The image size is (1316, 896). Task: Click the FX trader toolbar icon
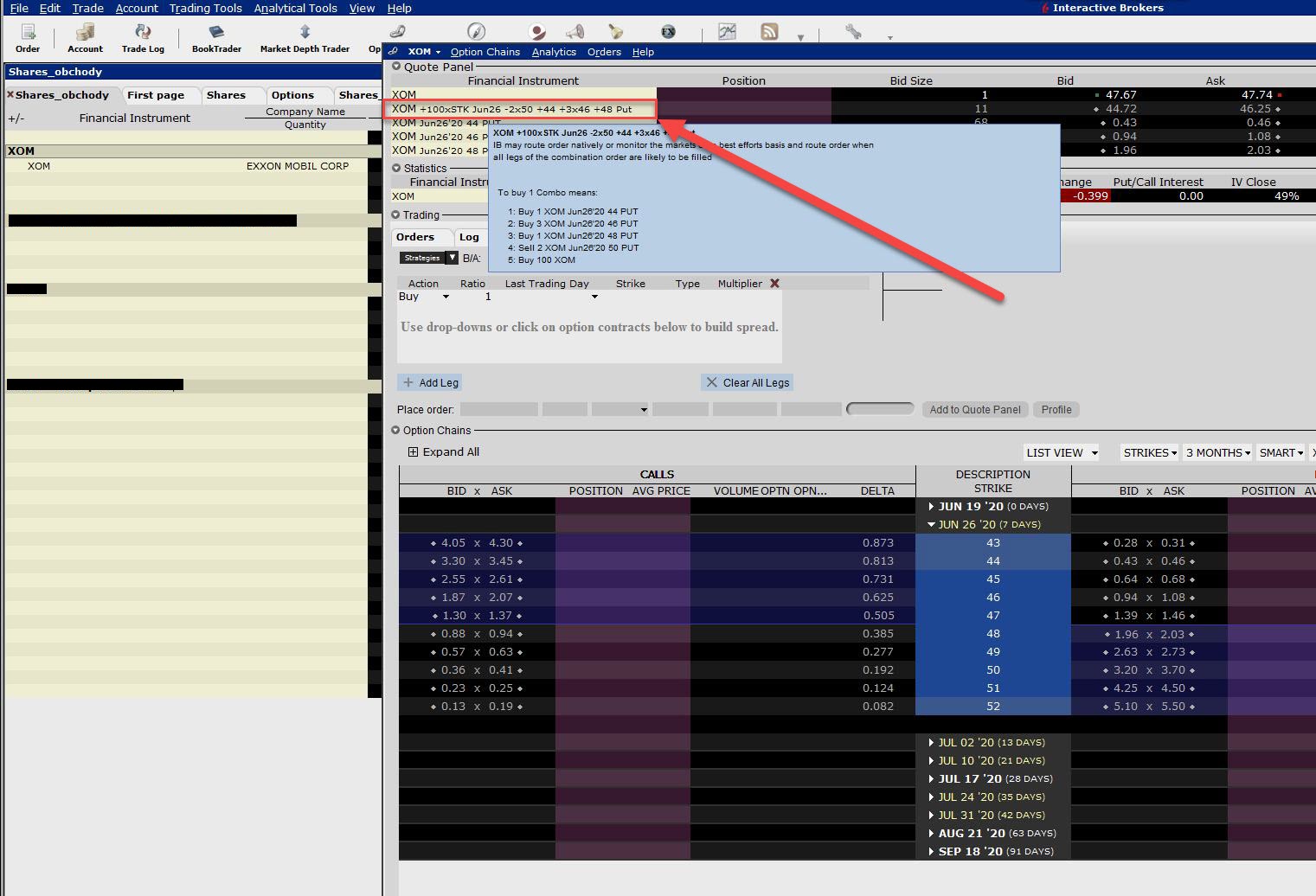click(668, 32)
